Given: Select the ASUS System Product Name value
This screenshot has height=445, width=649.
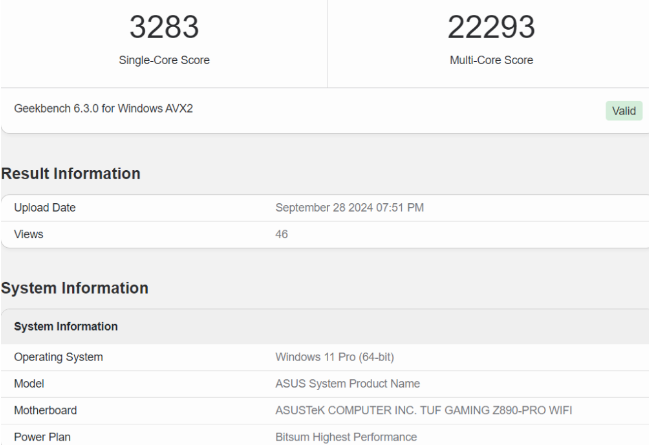Looking at the screenshot, I should coord(347,384).
